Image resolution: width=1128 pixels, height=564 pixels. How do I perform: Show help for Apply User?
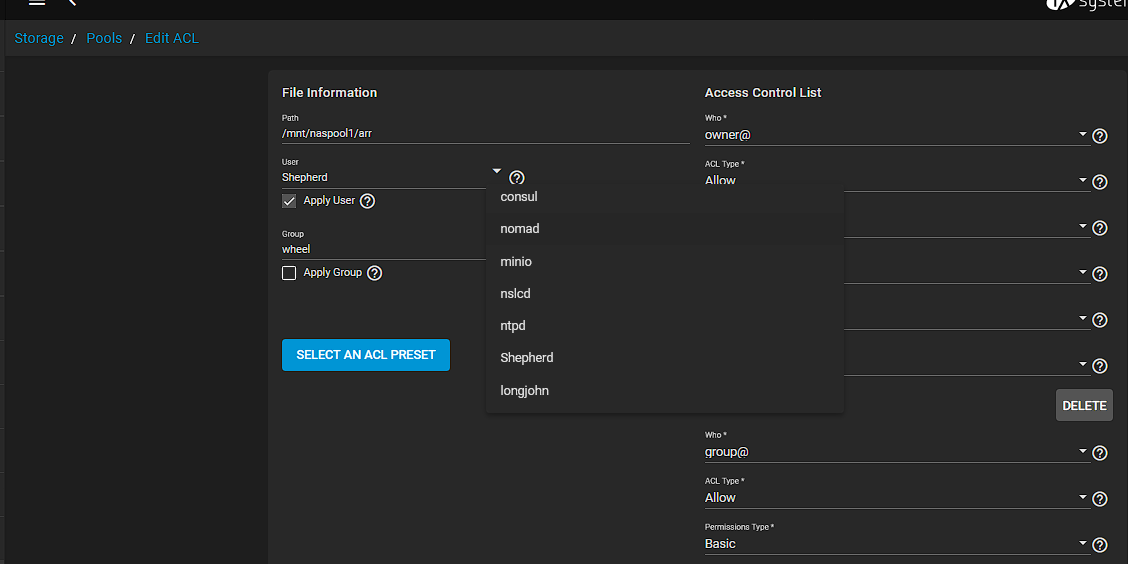pyautogui.click(x=367, y=201)
